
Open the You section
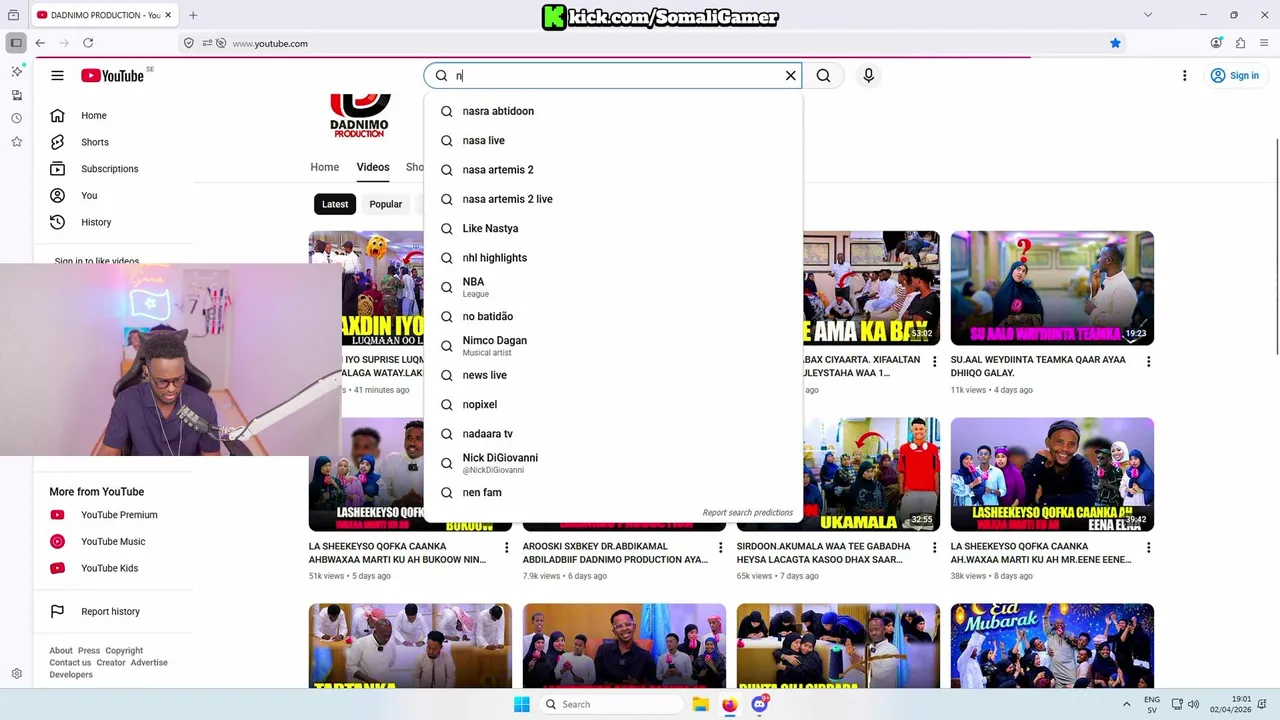pyautogui.click(x=89, y=195)
